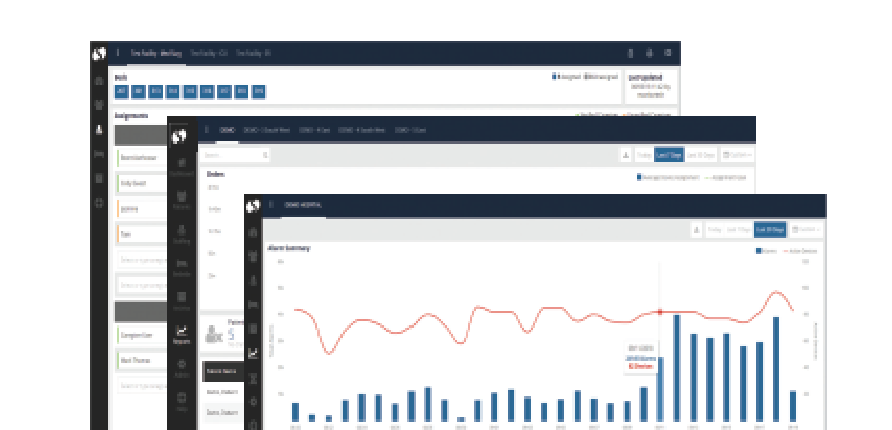Image resolution: width=892 pixels, height=430 pixels.
Task: Open Reports in the middle window sidebar
Action: click(x=182, y=335)
